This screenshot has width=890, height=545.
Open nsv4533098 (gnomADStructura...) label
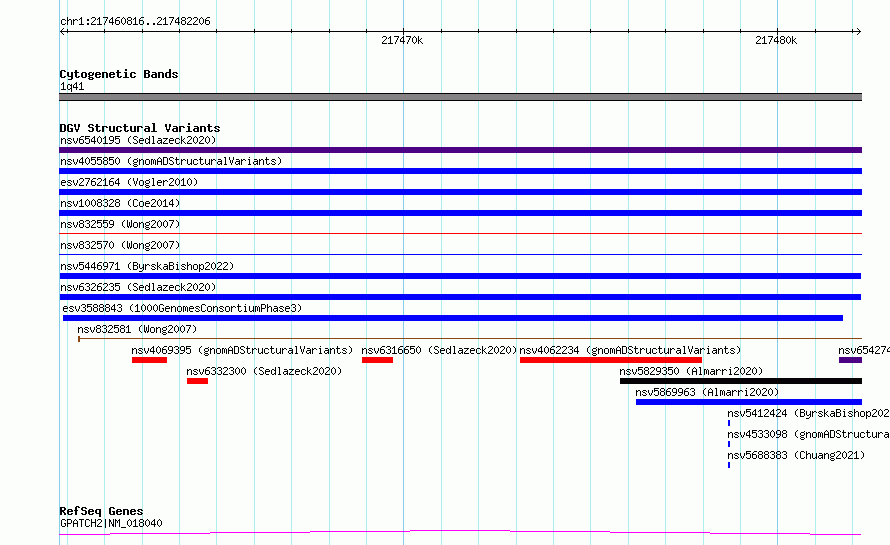(x=808, y=434)
